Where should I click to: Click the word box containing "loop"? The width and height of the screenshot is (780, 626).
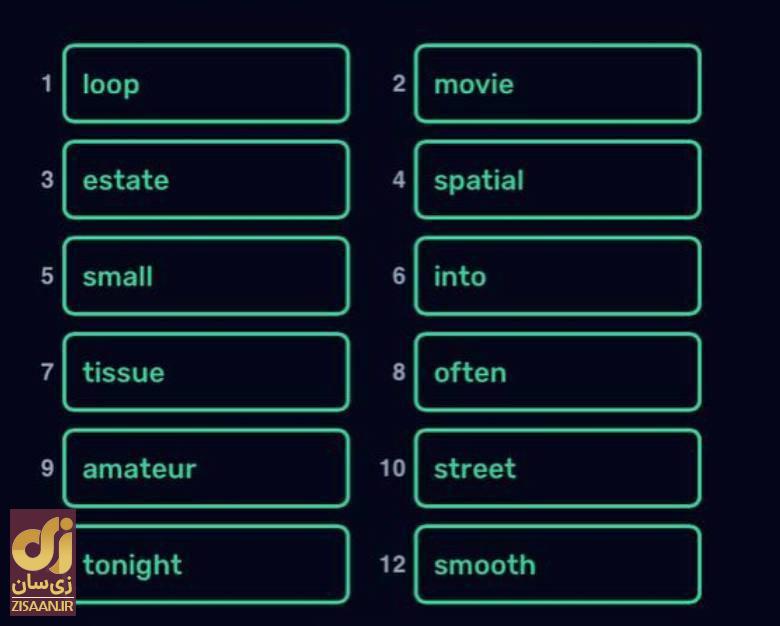[206, 84]
